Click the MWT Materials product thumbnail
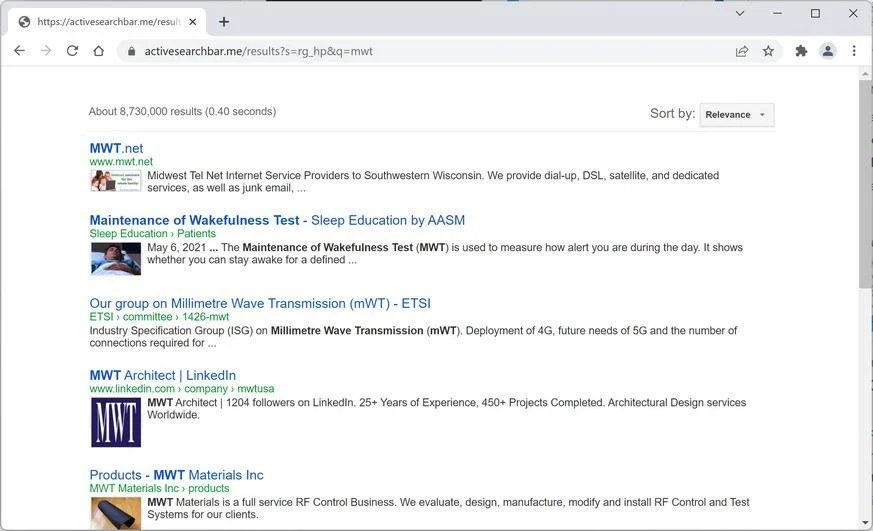 coord(116,514)
